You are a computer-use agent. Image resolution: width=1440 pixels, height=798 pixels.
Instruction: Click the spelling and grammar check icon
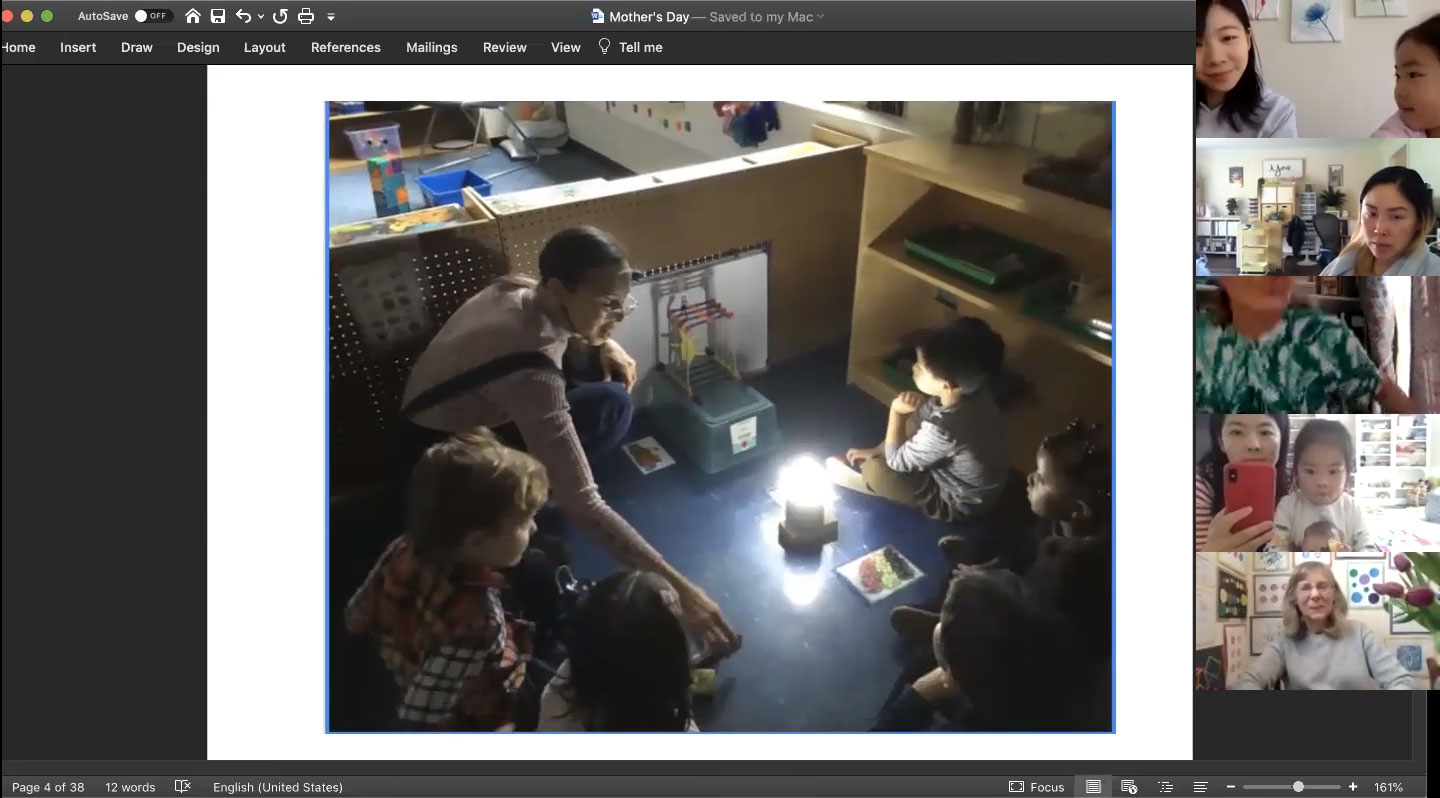[x=183, y=787]
